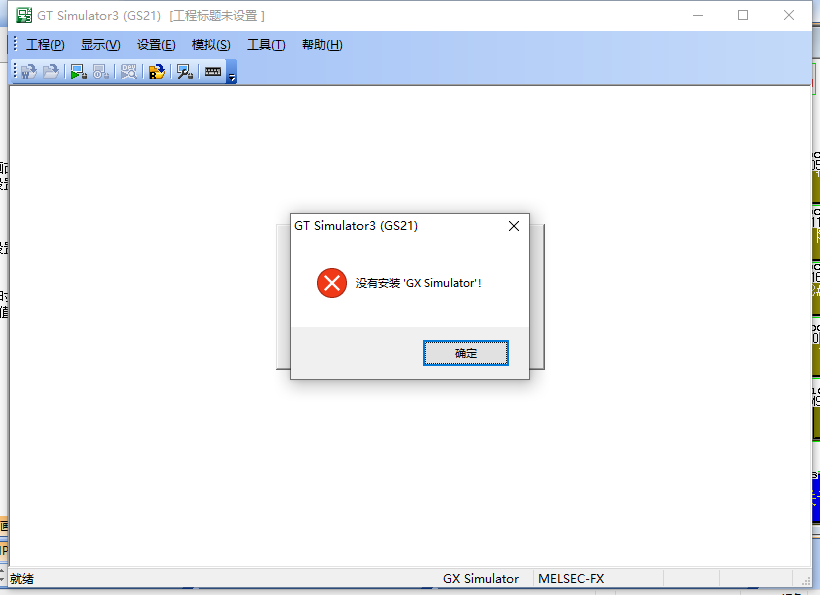820x595 pixels.
Task: Click the 确定 button in error dialog
Action: click(465, 353)
